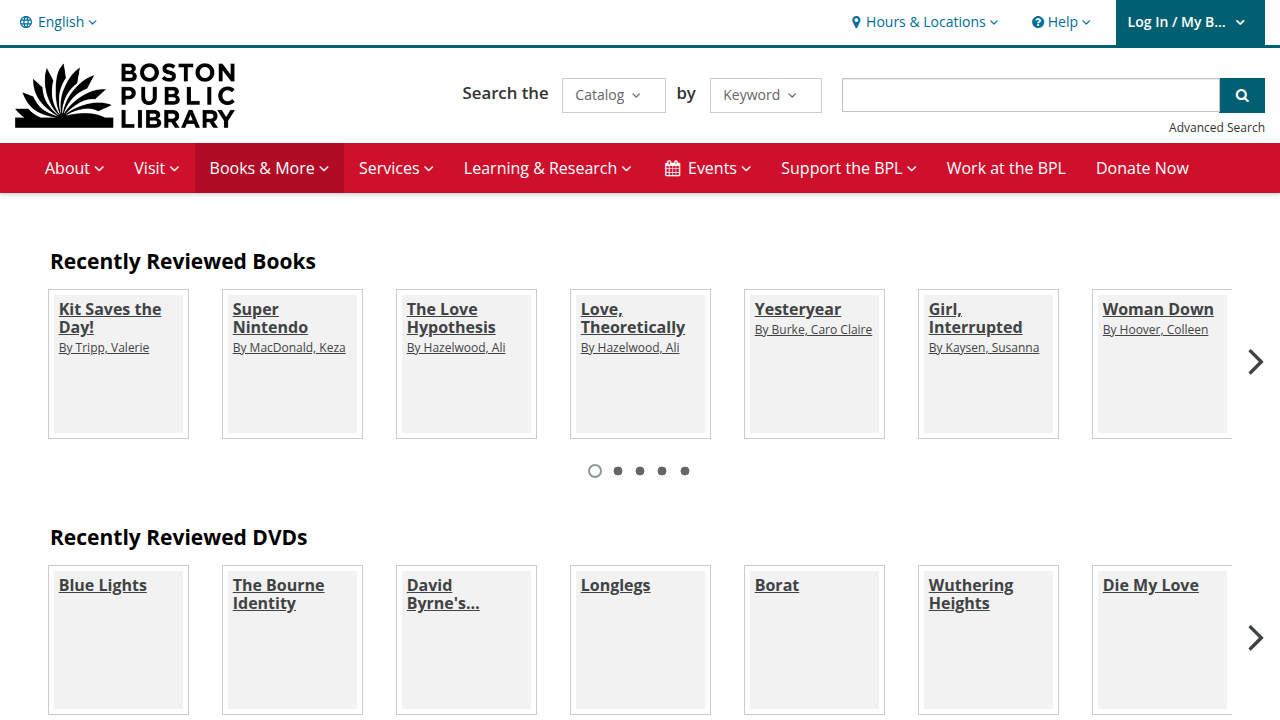The height and width of the screenshot is (720, 1280).
Task: Open book Yesteryear
Action: pyautogui.click(x=798, y=309)
